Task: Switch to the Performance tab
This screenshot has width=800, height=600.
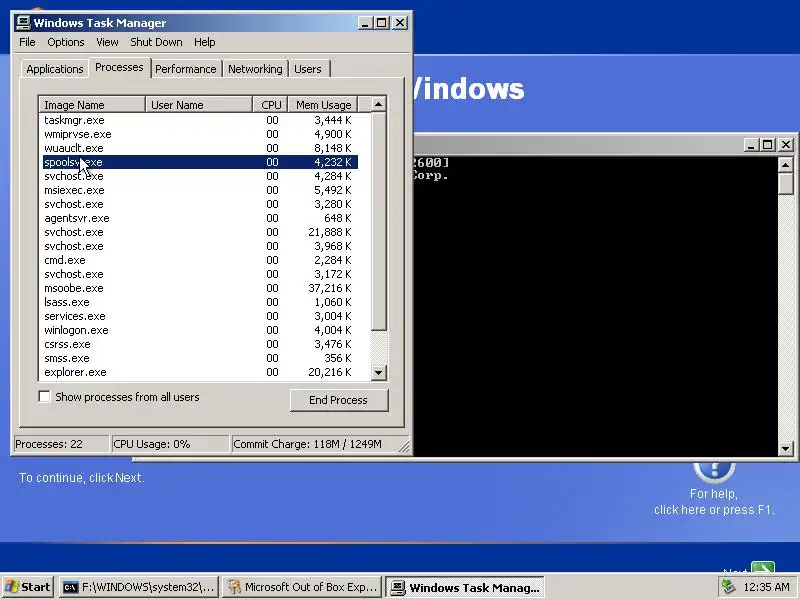Action: click(x=186, y=69)
